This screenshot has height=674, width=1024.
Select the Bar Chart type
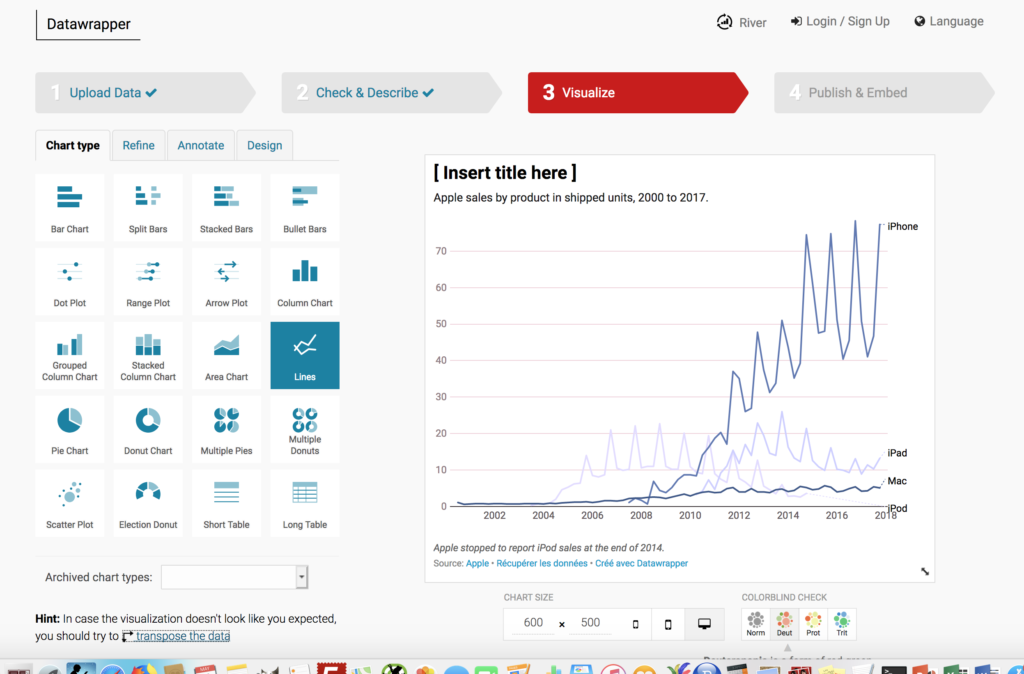pyautogui.click(x=69, y=207)
